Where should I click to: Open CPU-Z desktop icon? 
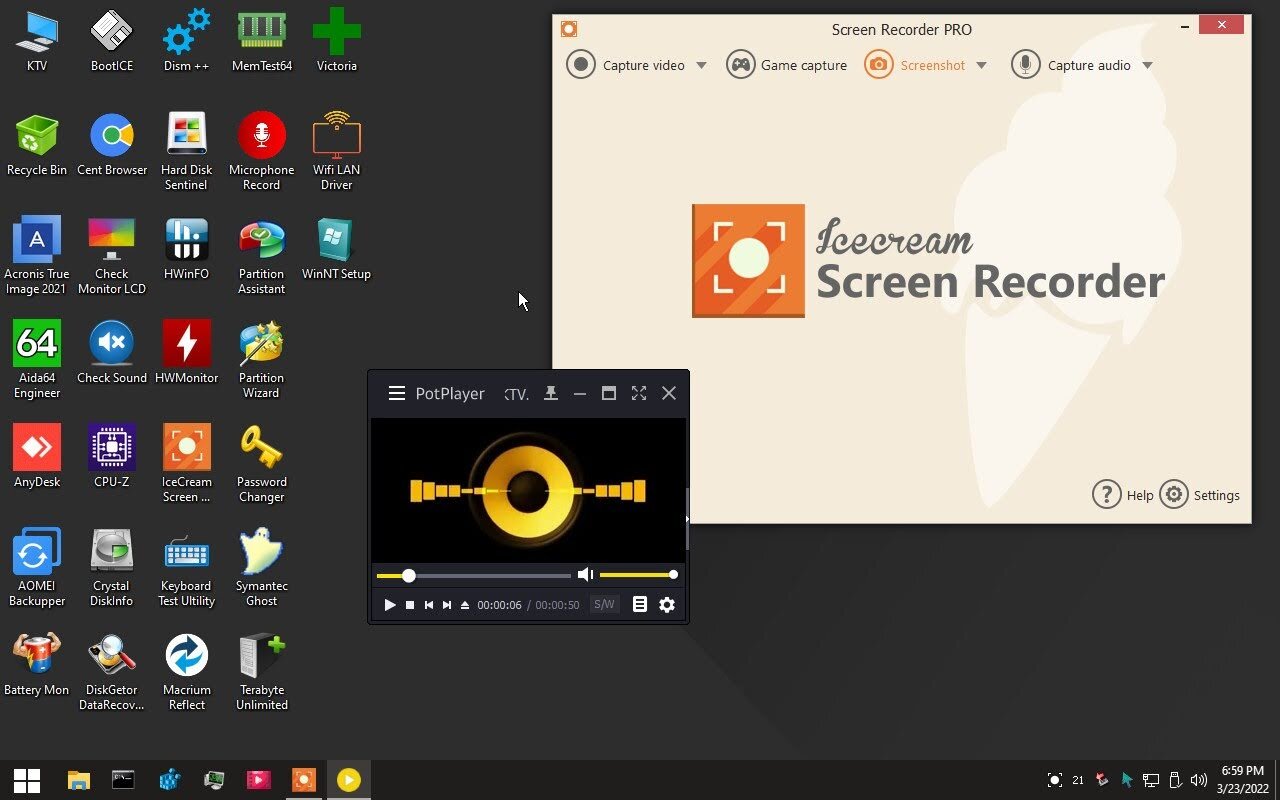coord(112,457)
